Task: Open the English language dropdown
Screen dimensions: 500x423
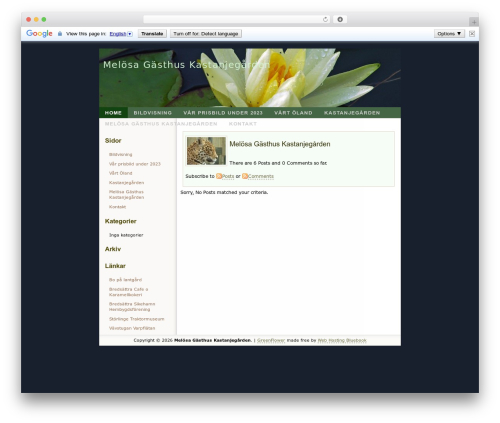Action: pos(121,34)
